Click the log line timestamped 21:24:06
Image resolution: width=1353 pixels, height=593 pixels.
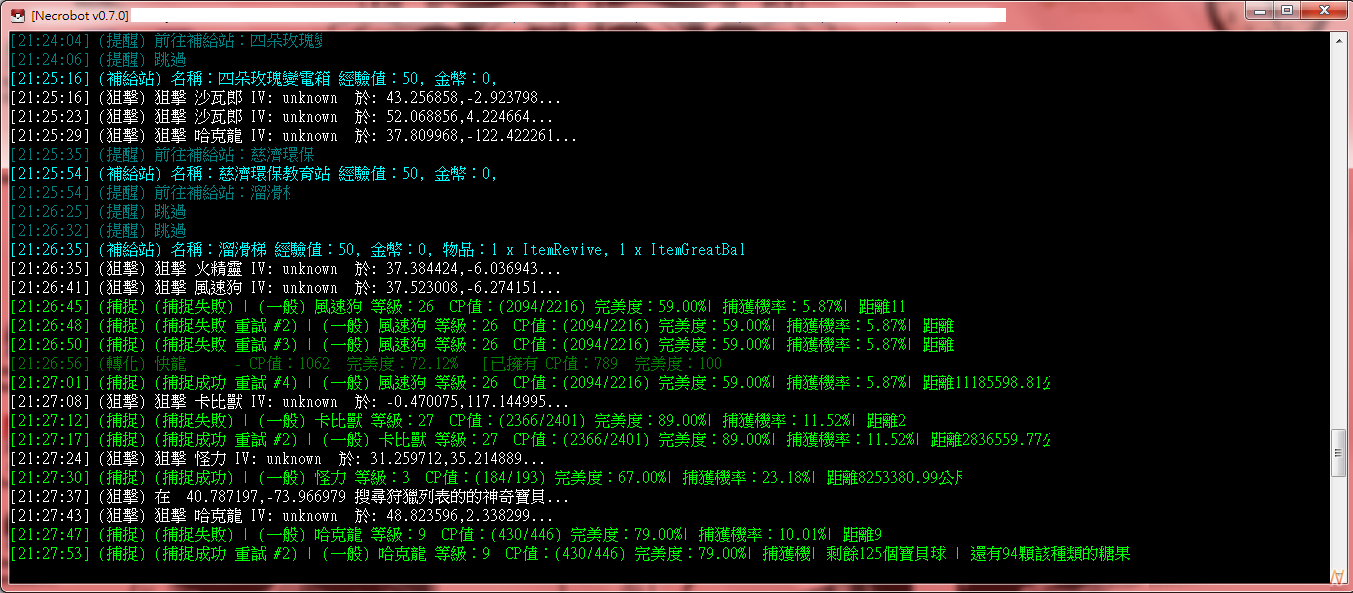[x=98, y=60]
